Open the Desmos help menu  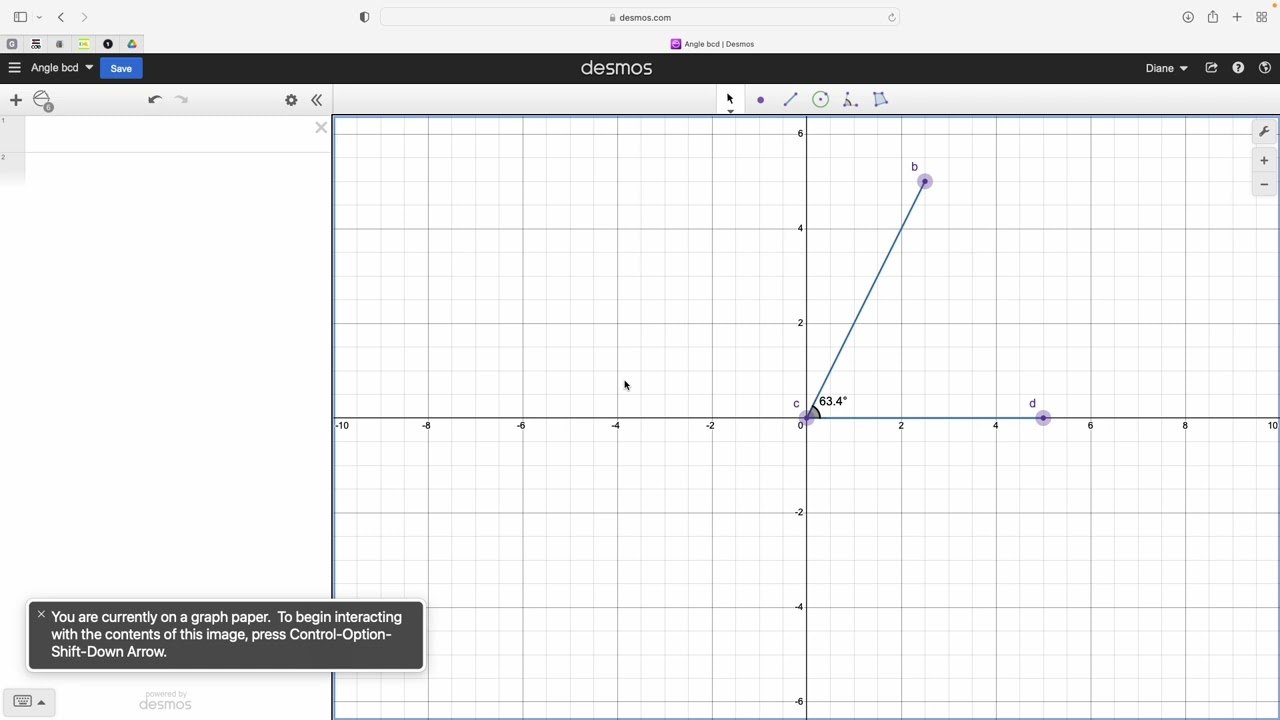pyautogui.click(x=1238, y=68)
